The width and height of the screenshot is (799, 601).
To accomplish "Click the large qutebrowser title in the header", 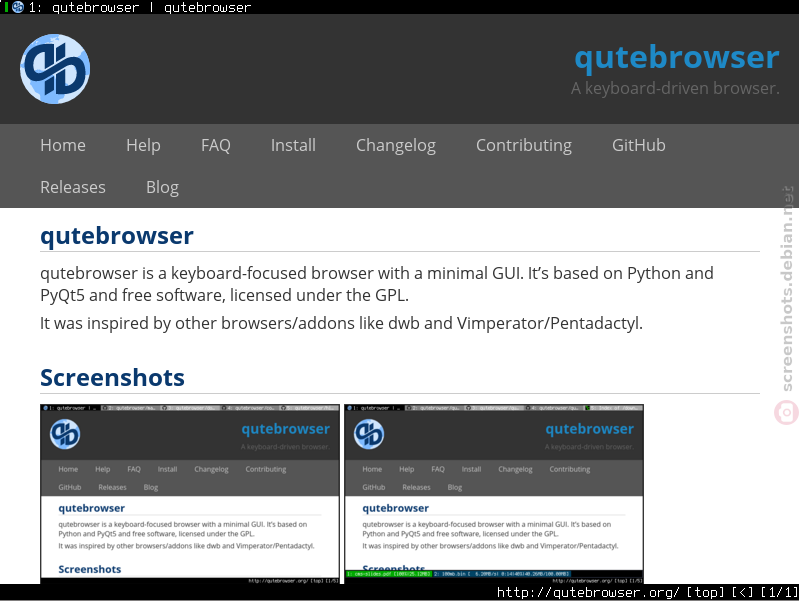I will tap(677, 58).
